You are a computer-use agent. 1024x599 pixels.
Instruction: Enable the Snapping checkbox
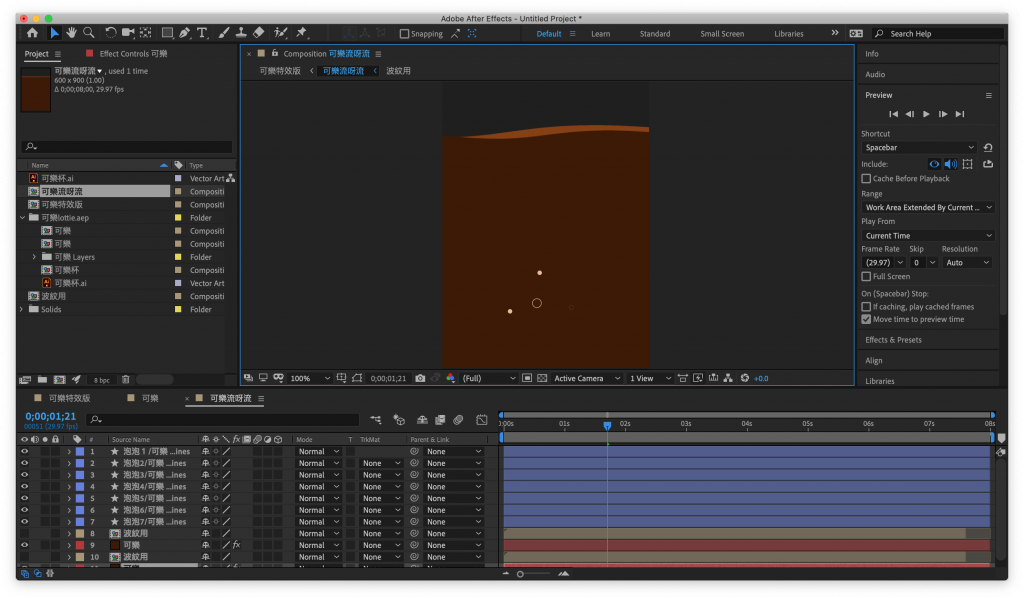[x=404, y=34]
